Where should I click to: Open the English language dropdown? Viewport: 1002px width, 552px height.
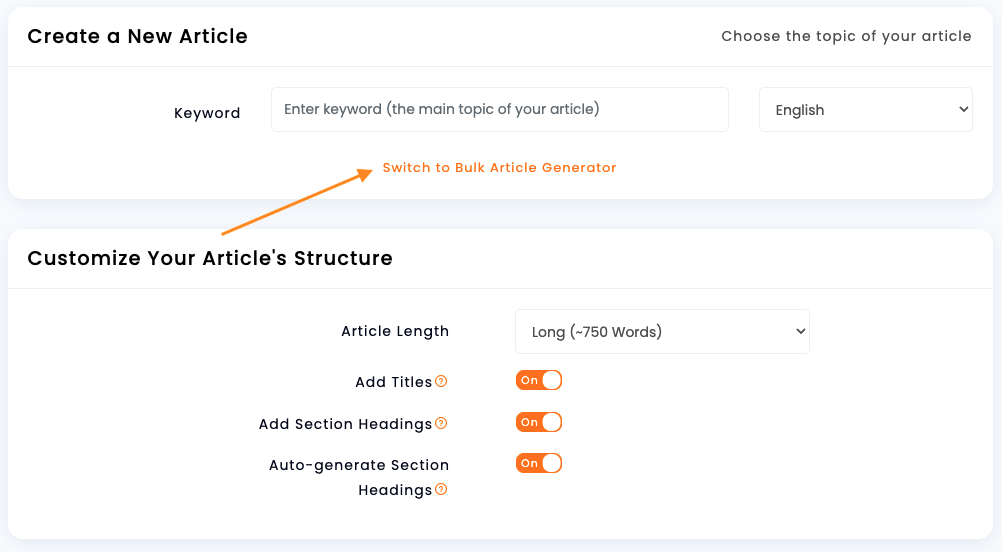[x=866, y=110]
